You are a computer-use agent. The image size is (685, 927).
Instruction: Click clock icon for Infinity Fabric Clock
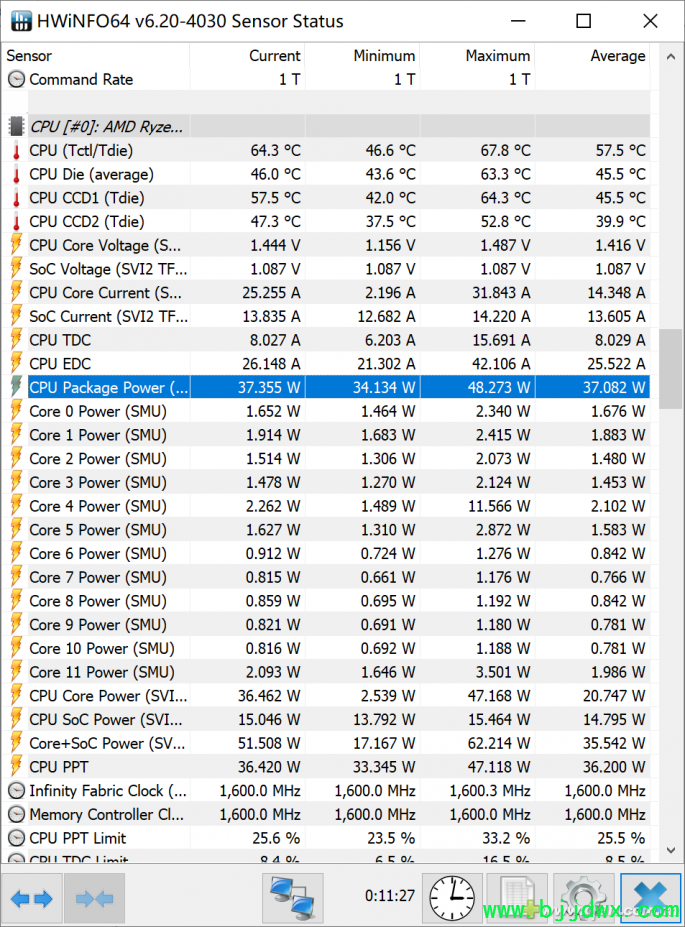pos(17,790)
